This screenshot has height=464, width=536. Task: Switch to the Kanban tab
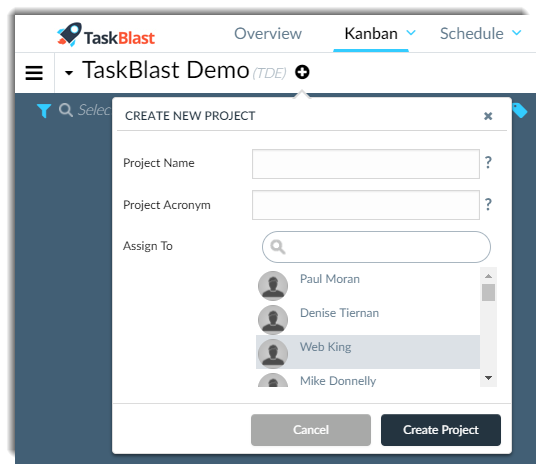click(x=371, y=34)
